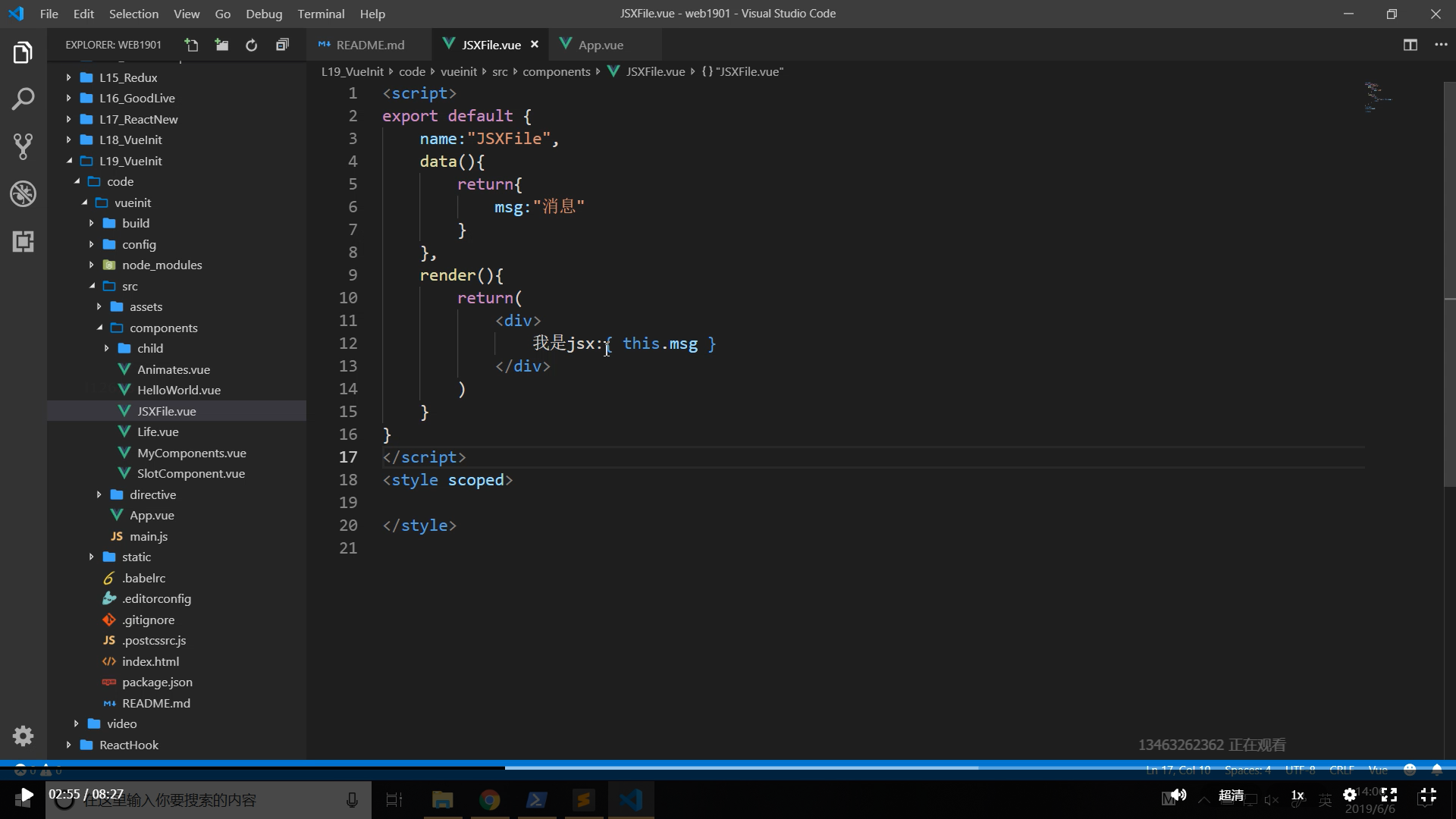This screenshot has height=819, width=1456.
Task: Split the editor to the right
Action: click(1410, 45)
